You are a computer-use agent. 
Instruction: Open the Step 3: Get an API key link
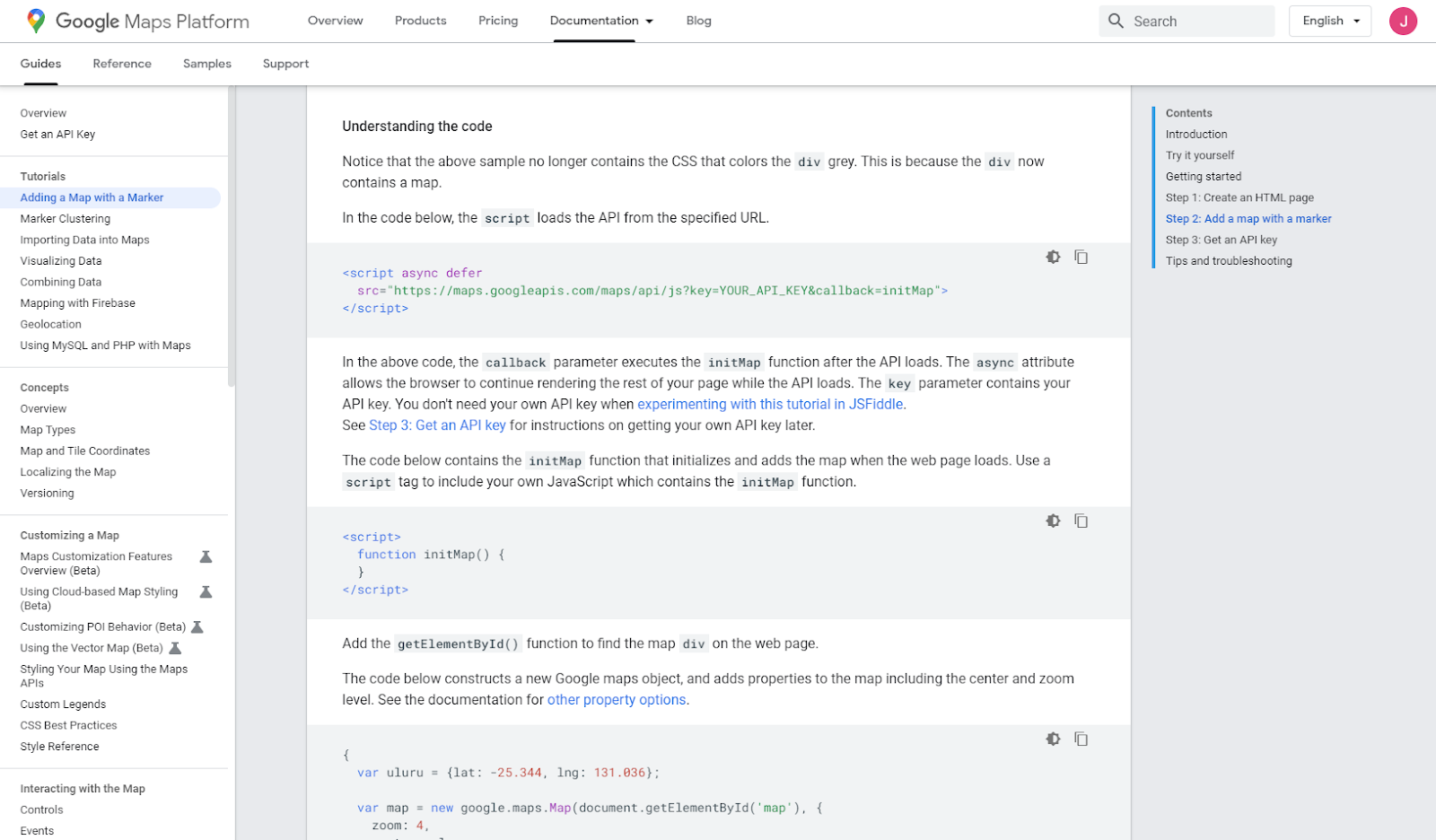coord(437,424)
